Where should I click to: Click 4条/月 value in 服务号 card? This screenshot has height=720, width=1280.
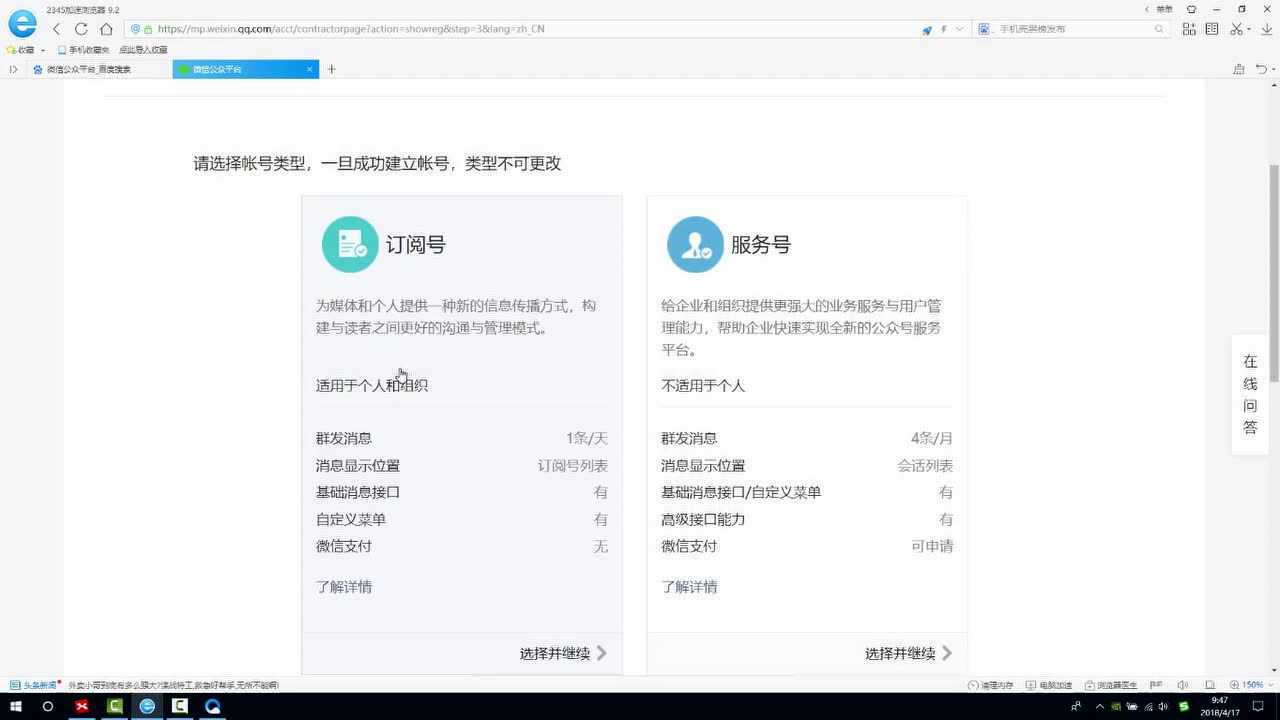932,438
